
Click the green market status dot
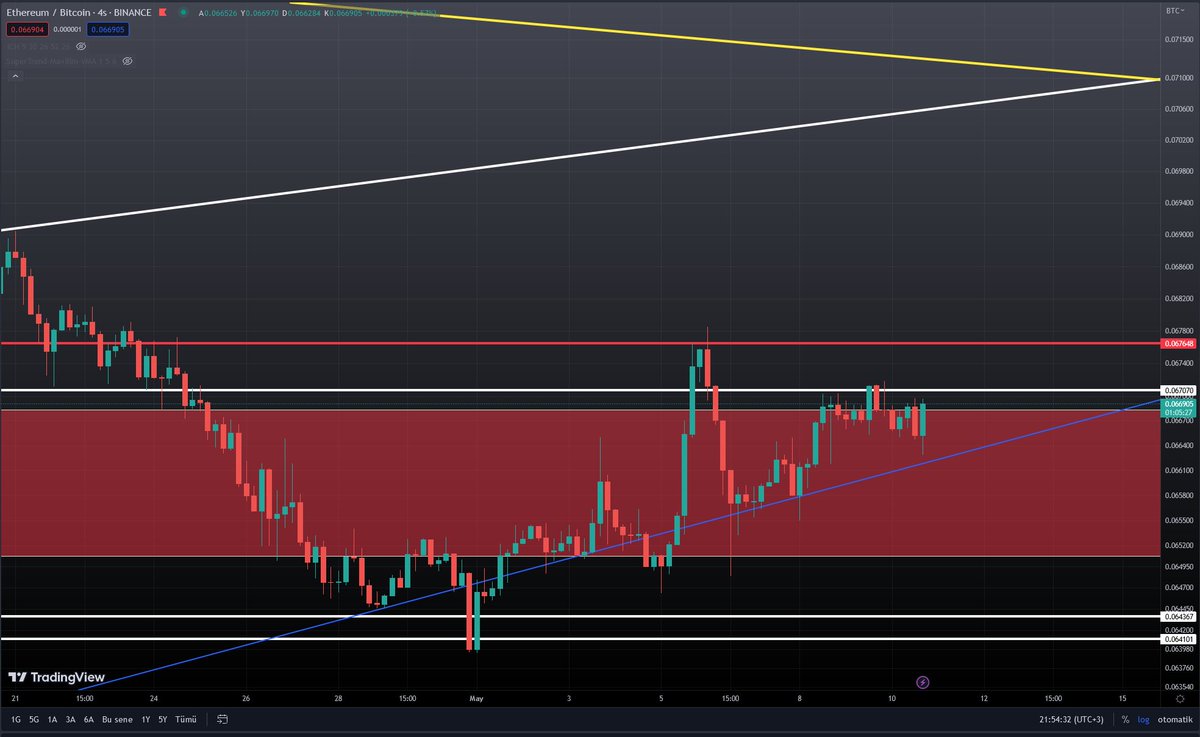[x=185, y=12]
